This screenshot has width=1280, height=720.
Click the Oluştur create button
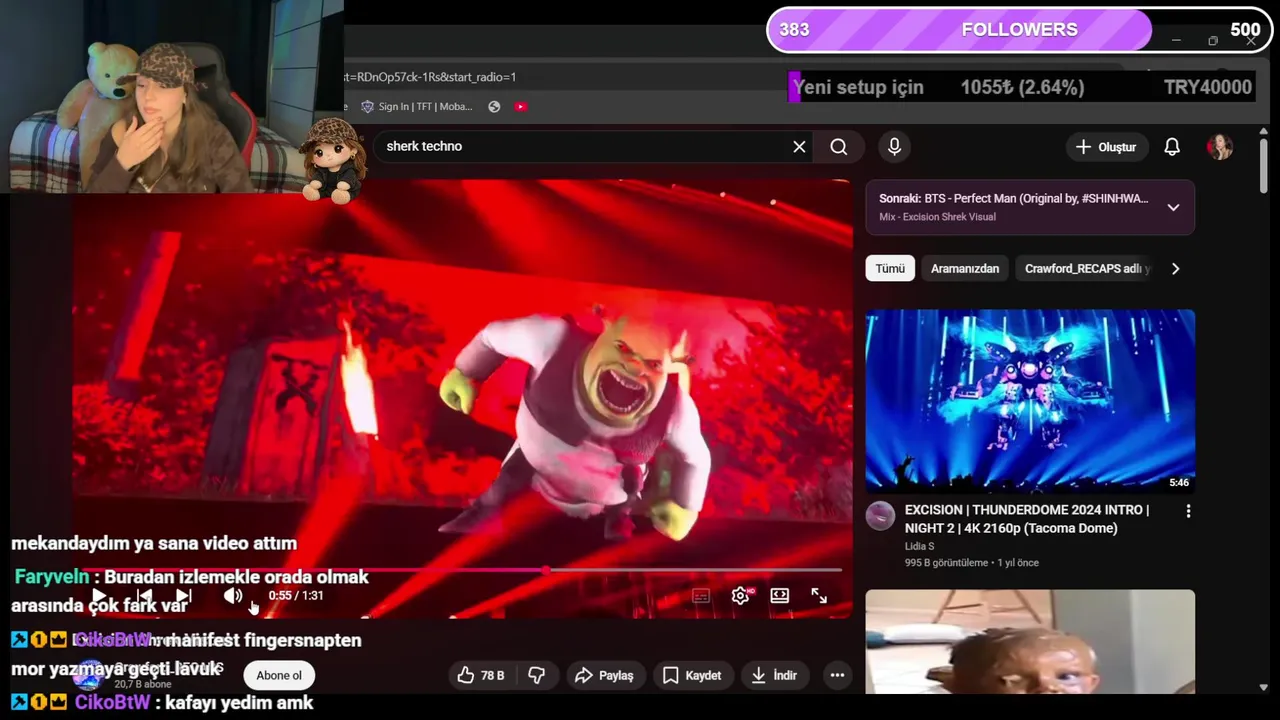(1105, 147)
